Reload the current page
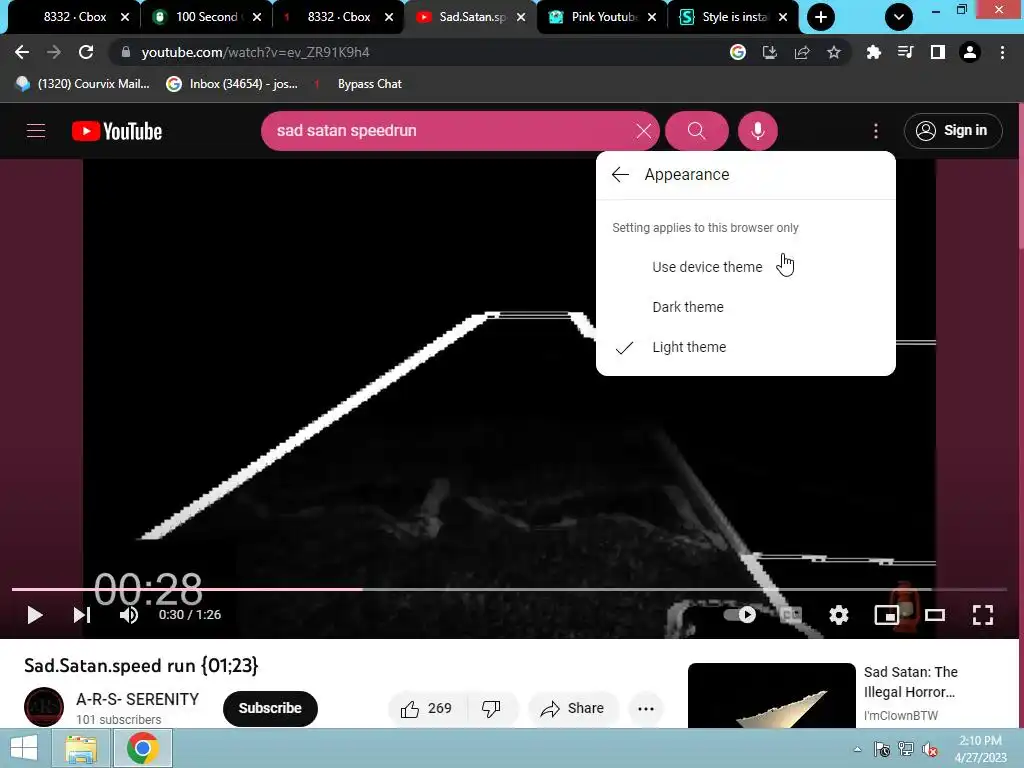The width and height of the screenshot is (1024, 768). pos(86,52)
